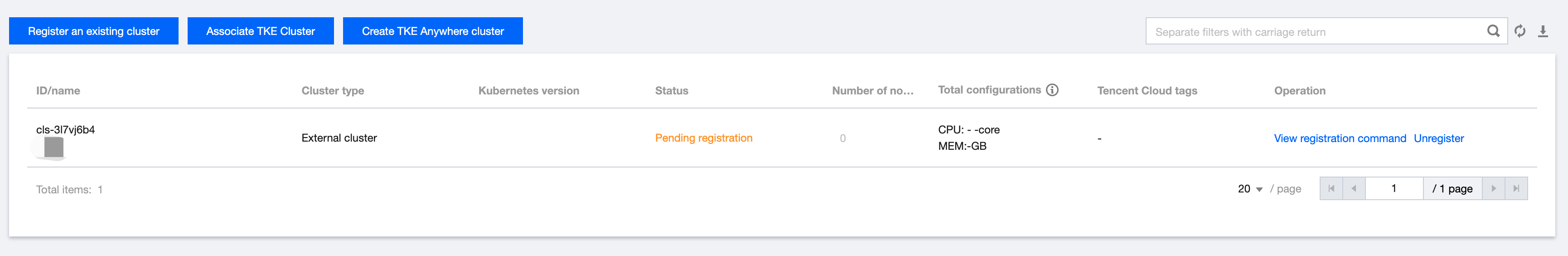This screenshot has height=256, width=1568.
Task: Open the 20 per page dropdown
Action: [x=1250, y=189]
